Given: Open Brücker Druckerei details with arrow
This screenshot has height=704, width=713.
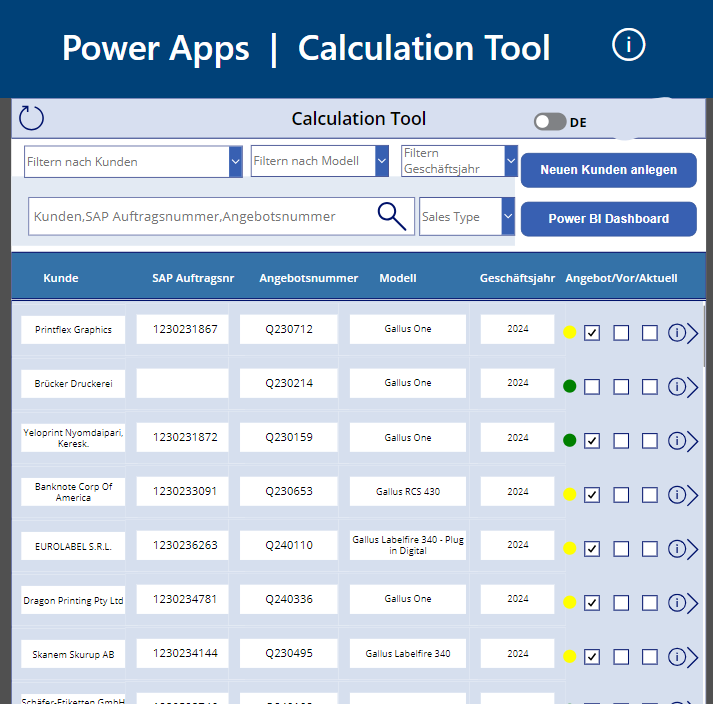Looking at the screenshot, I should tap(693, 387).
